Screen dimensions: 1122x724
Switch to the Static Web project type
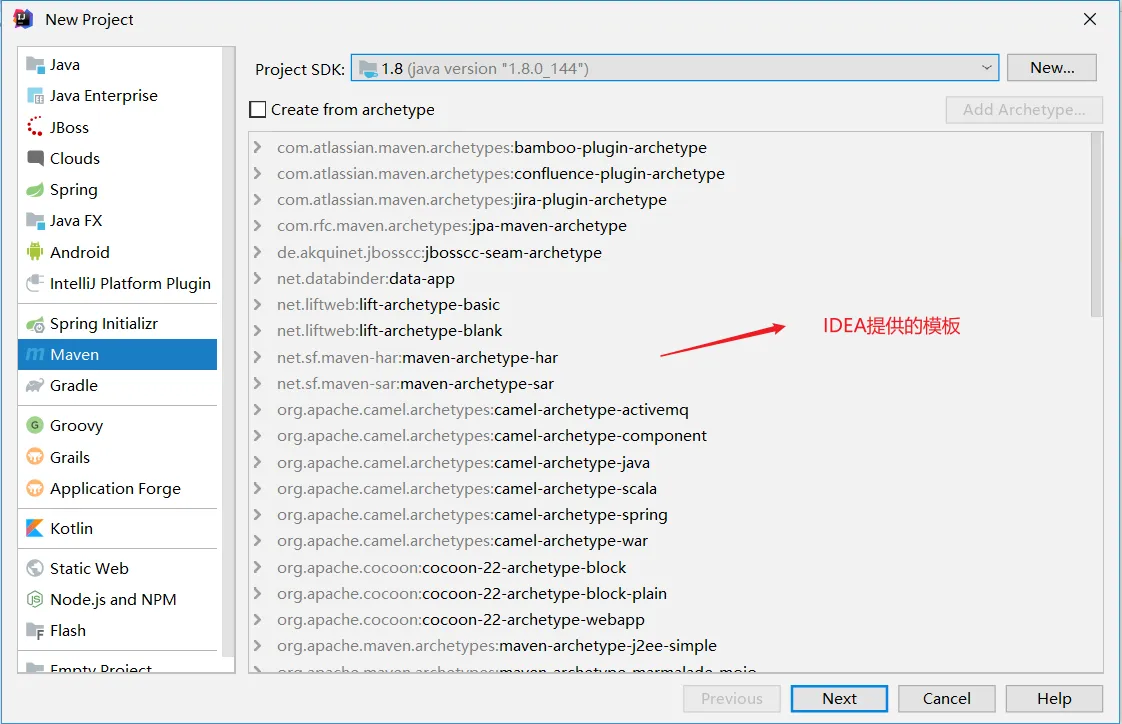click(89, 568)
